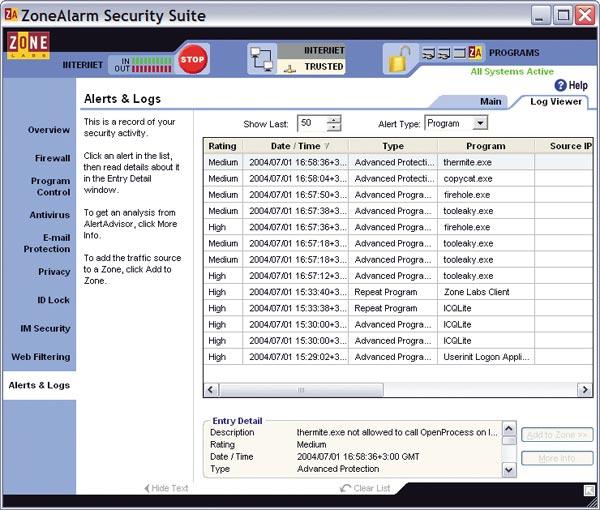Screen dimensions: 600x510
Task: Click the red STOP button
Action: coord(192,59)
